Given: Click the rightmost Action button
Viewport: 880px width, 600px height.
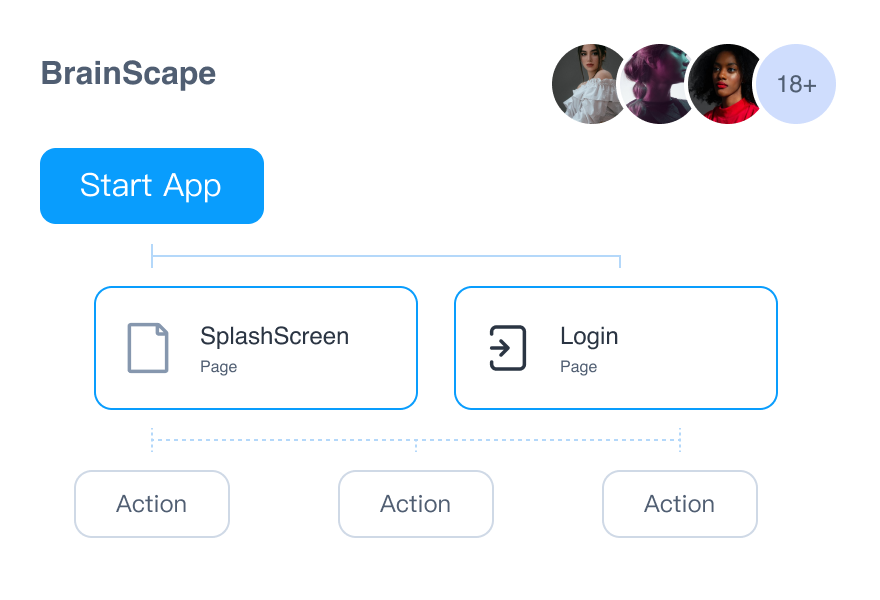Looking at the screenshot, I should pyautogui.click(x=680, y=504).
